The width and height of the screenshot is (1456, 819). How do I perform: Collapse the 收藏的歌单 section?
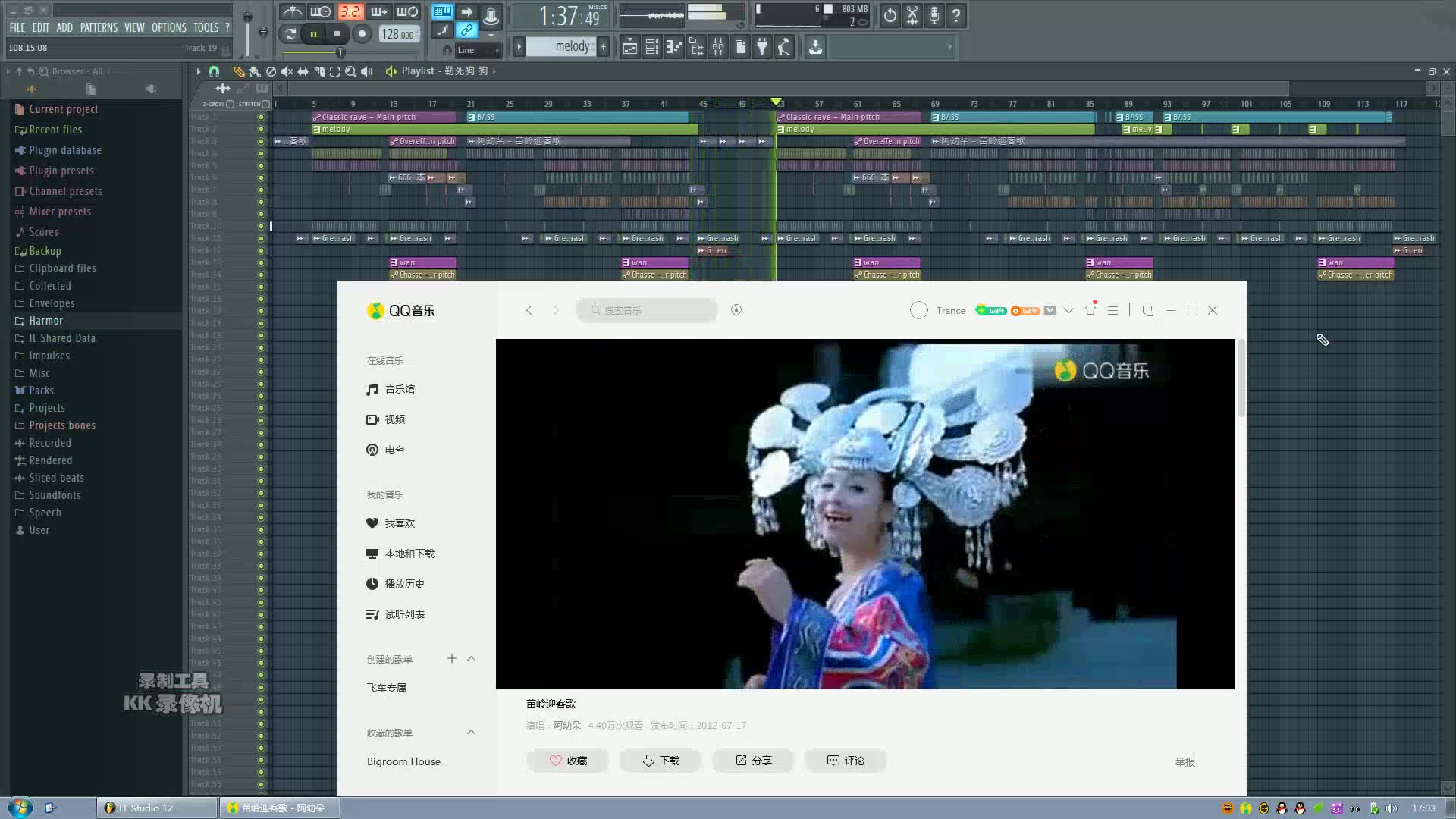pos(471,732)
